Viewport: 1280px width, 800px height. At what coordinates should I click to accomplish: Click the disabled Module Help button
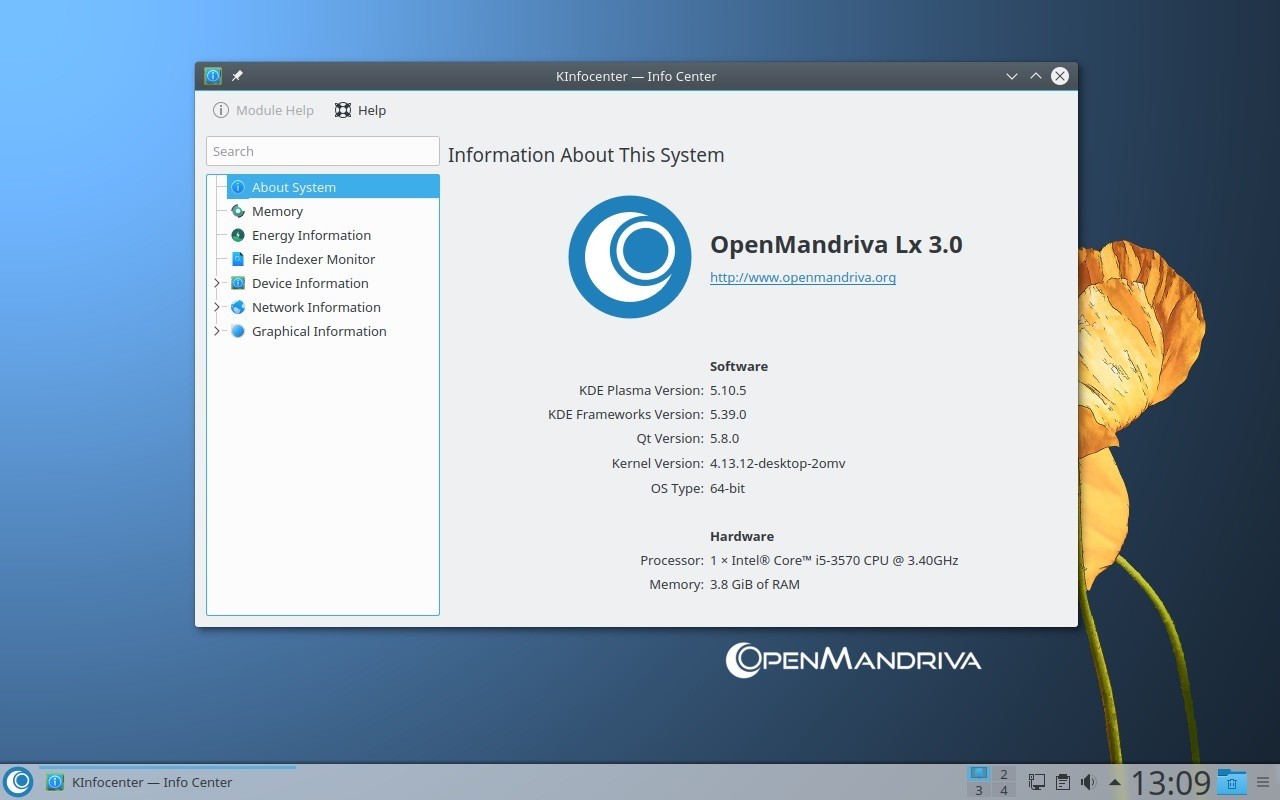point(262,110)
